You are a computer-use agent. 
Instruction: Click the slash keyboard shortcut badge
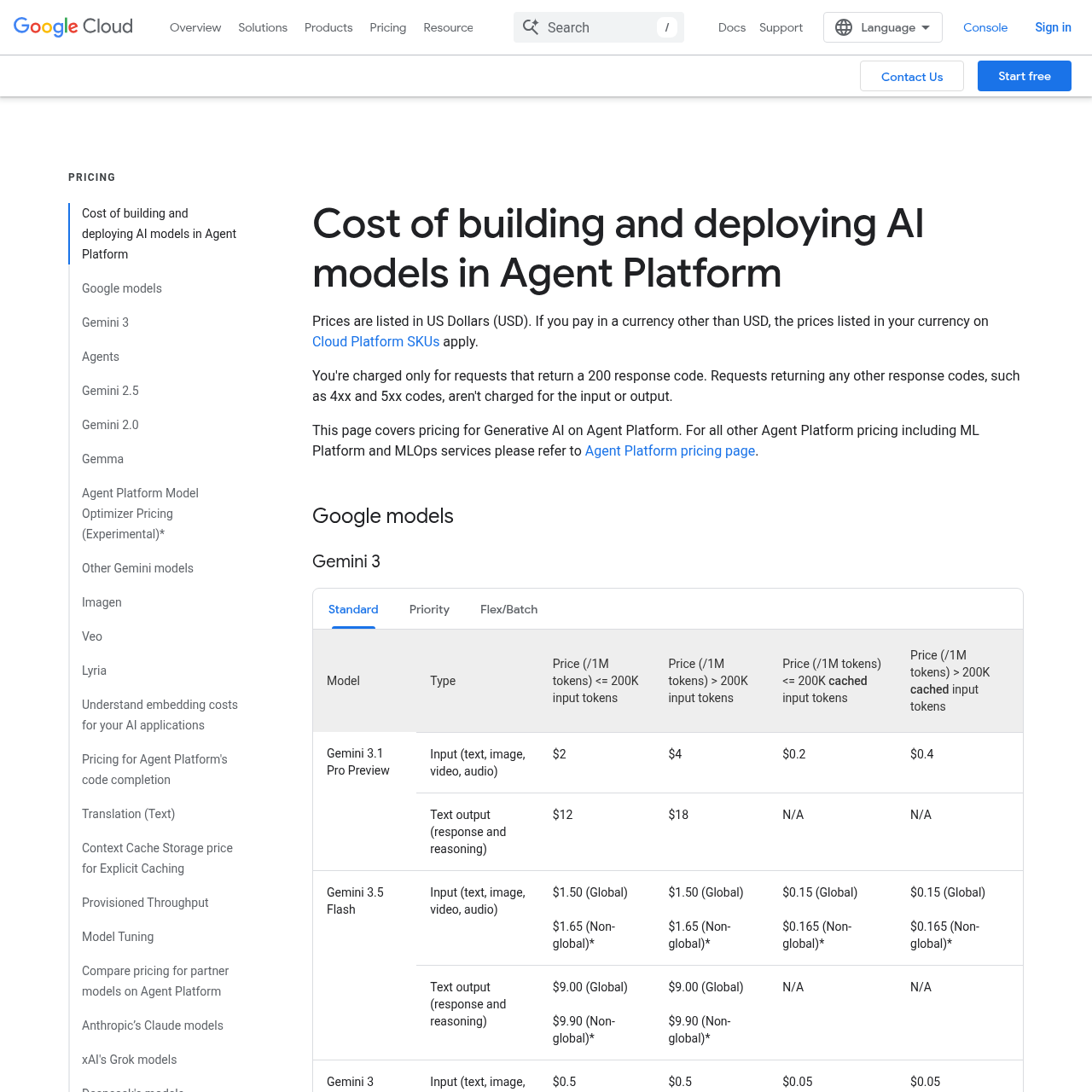click(x=667, y=27)
